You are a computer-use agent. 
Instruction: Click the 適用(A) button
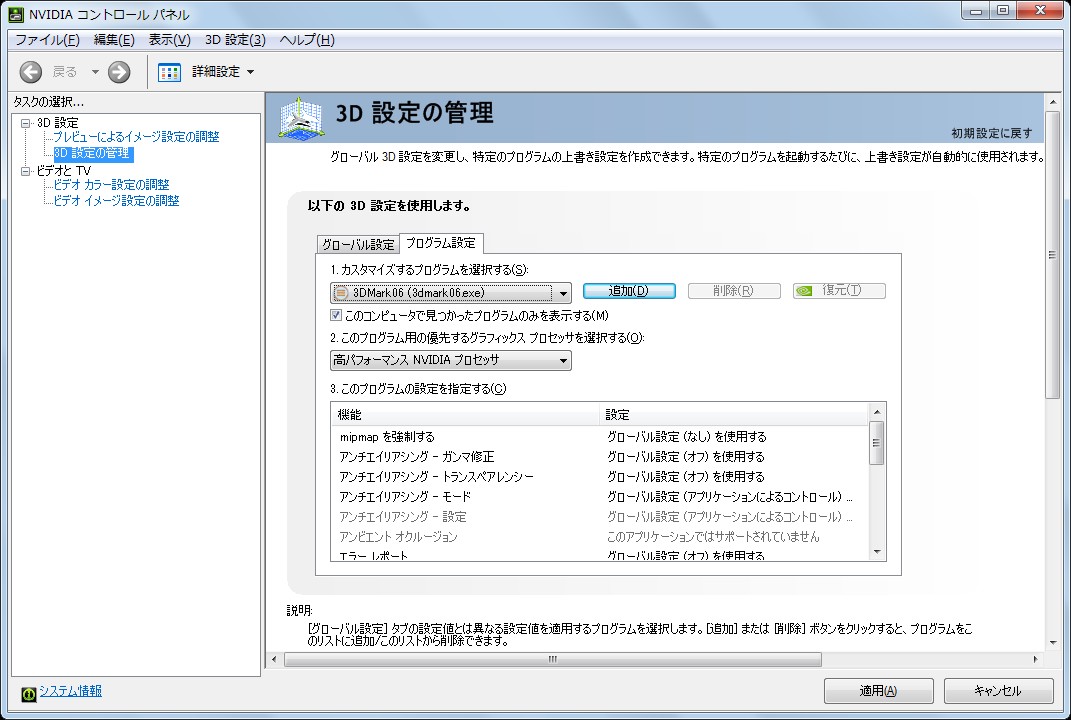click(878, 691)
